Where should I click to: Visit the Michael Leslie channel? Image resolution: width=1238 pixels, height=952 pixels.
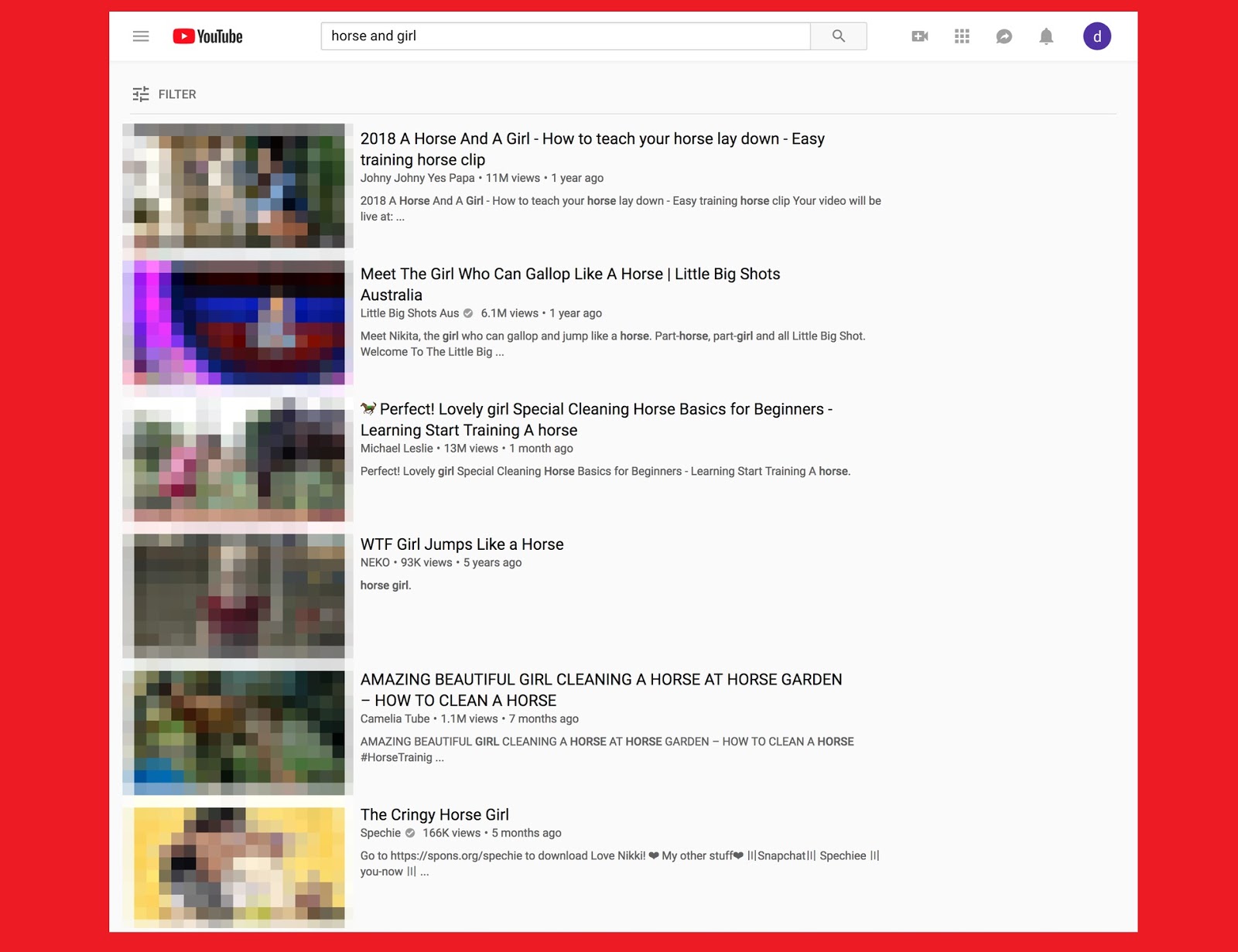point(397,449)
